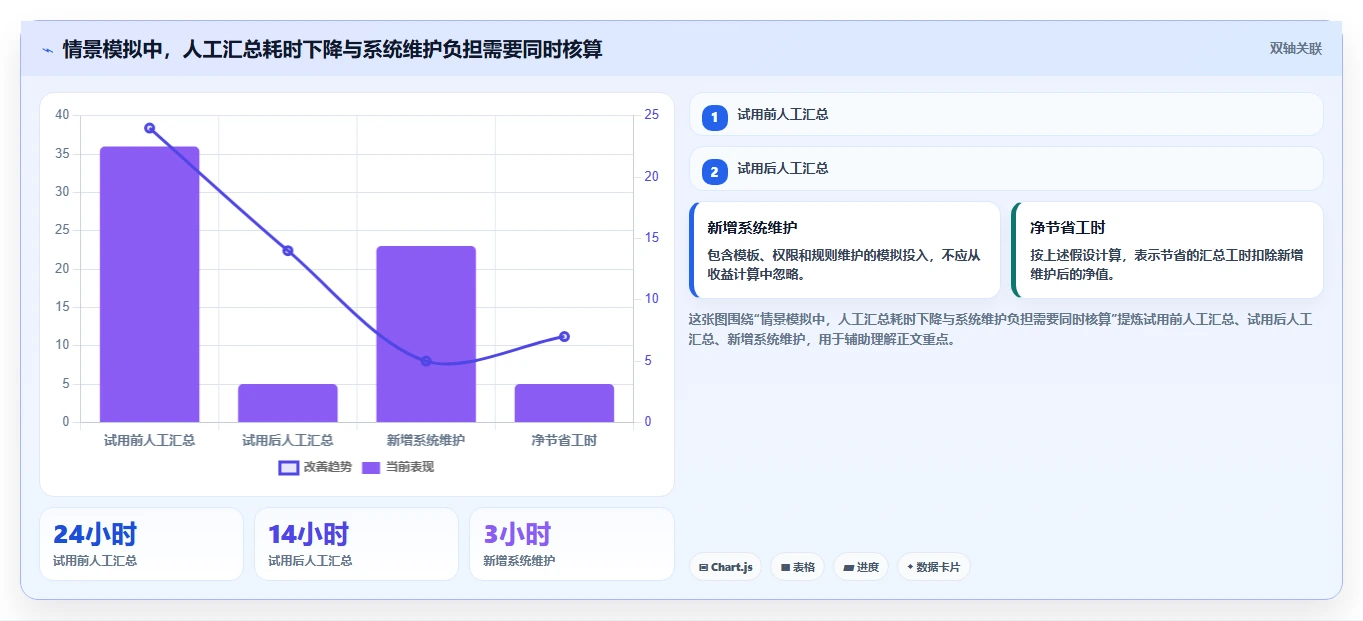The image size is (1363, 621).
Task: Click the x-axis label 试用后人工汇总
Action: (x=288, y=440)
